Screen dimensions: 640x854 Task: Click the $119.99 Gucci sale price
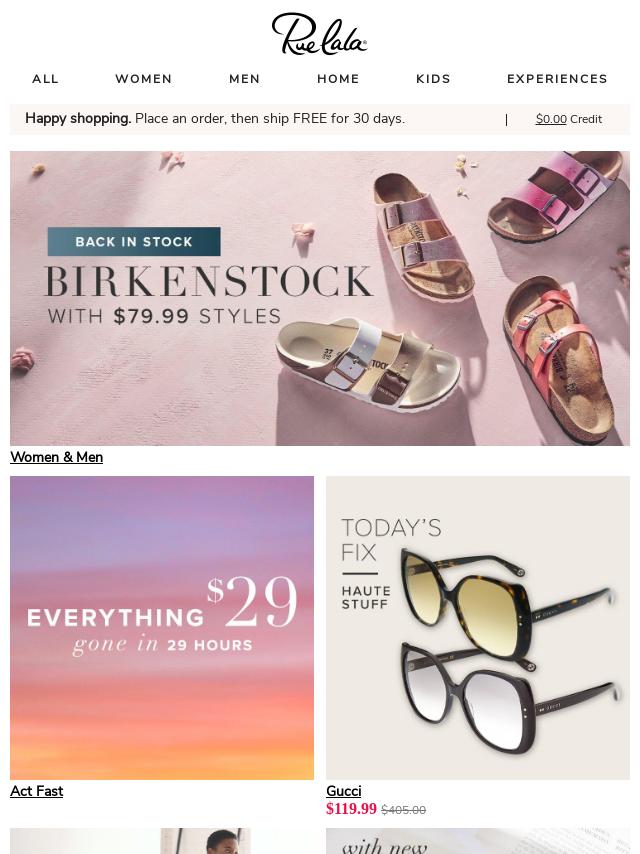351,809
